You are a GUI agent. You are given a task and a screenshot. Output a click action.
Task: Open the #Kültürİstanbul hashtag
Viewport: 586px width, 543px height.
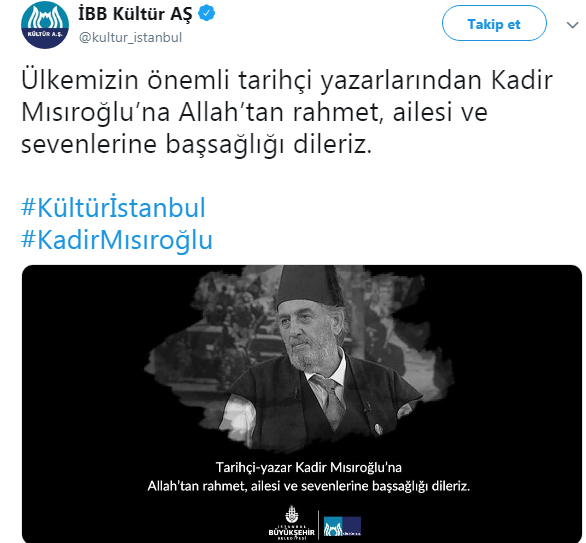pos(113,207)
